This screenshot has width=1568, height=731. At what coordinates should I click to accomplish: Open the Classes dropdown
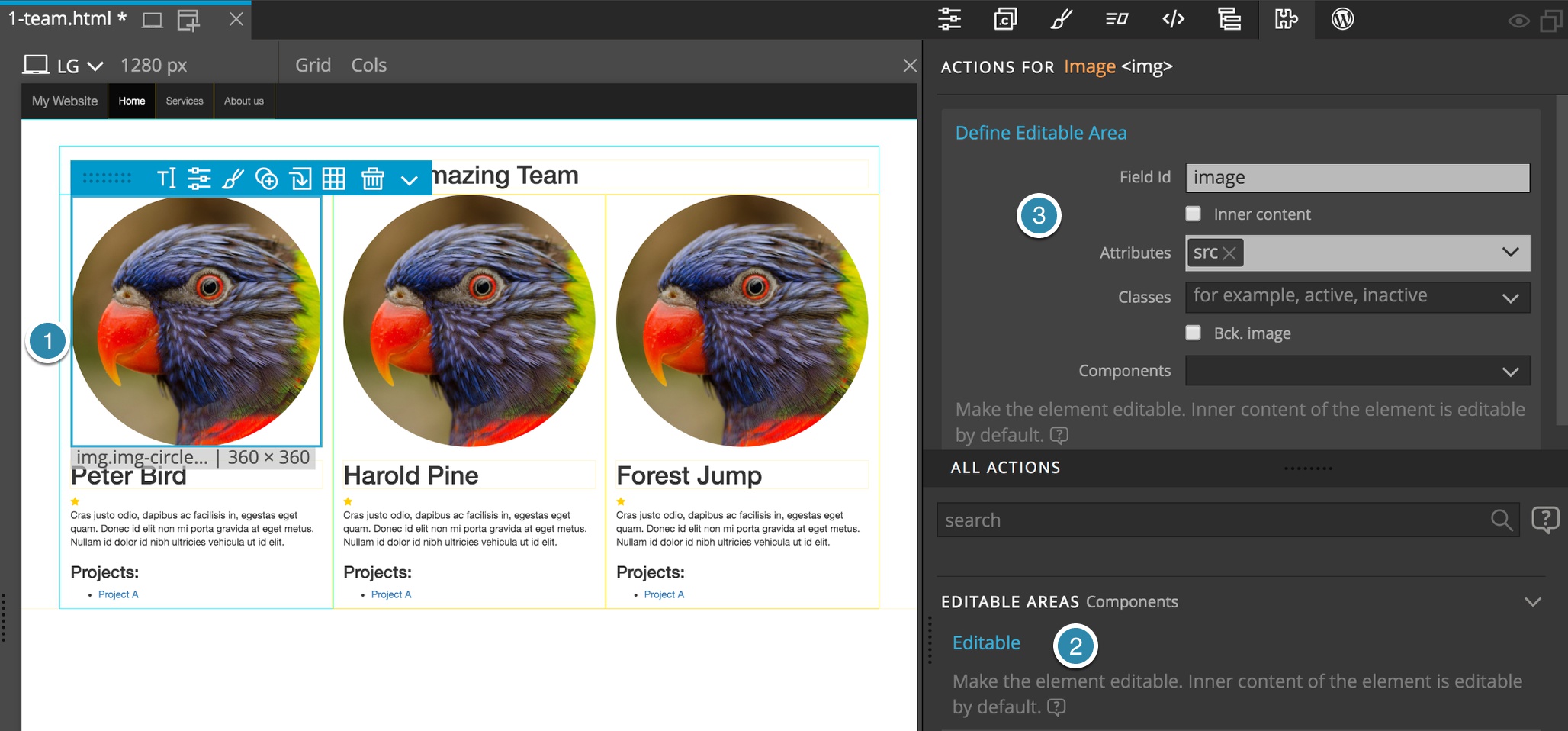1510,298
